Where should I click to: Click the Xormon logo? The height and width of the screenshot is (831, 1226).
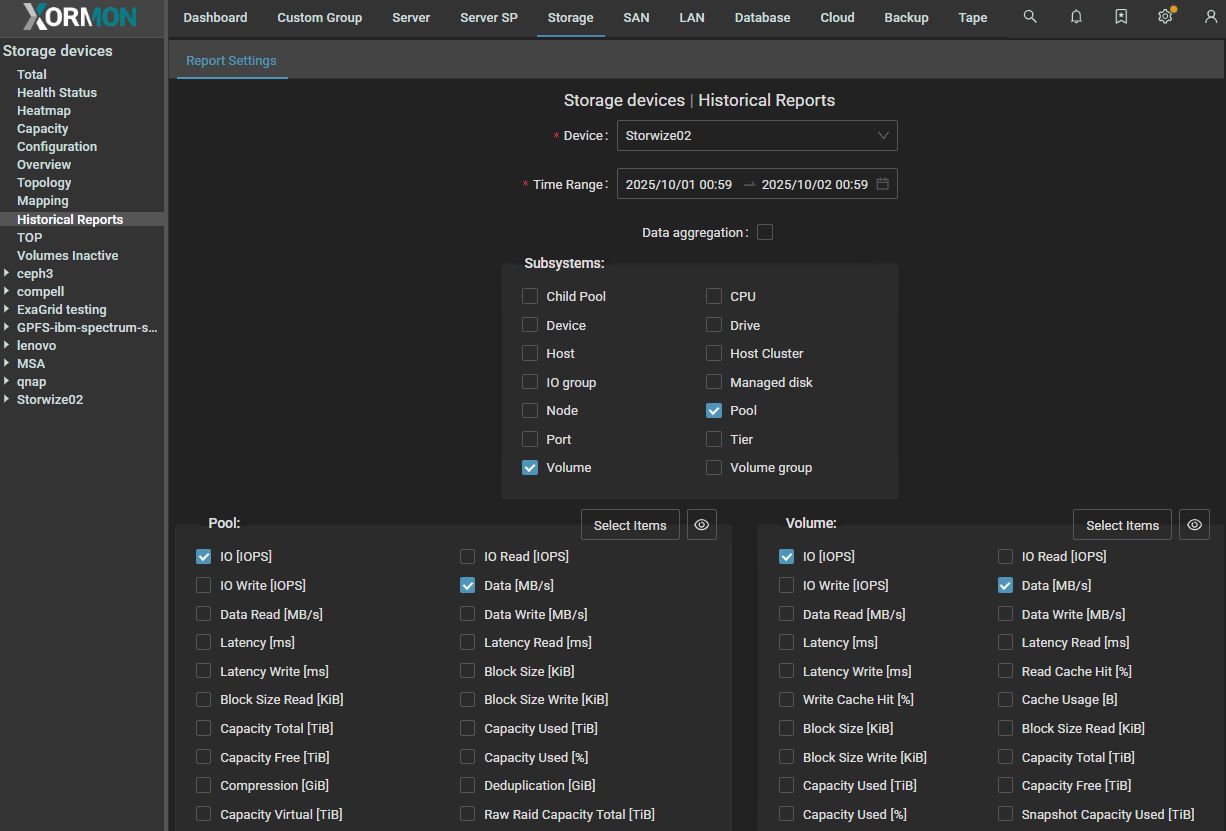[80, 17]
